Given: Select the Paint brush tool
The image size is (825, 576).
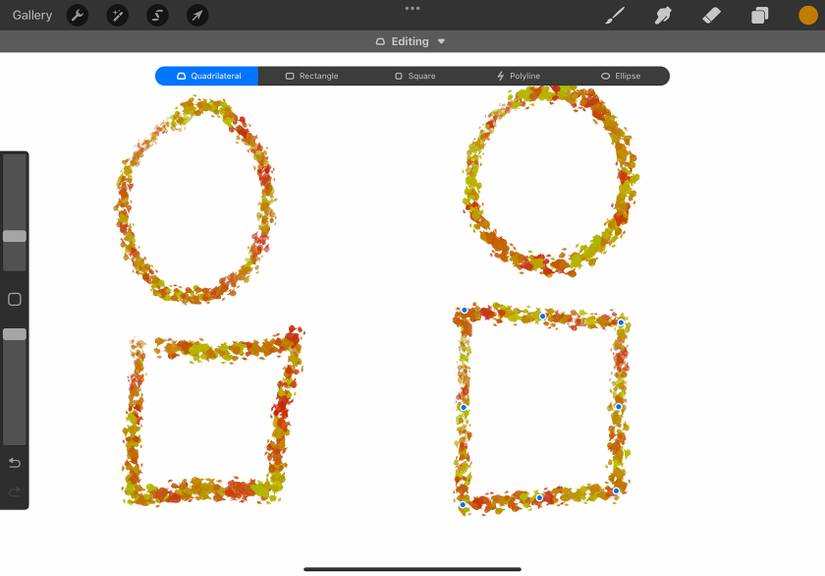Looking at the screenshot, I should tap(614, 15).
